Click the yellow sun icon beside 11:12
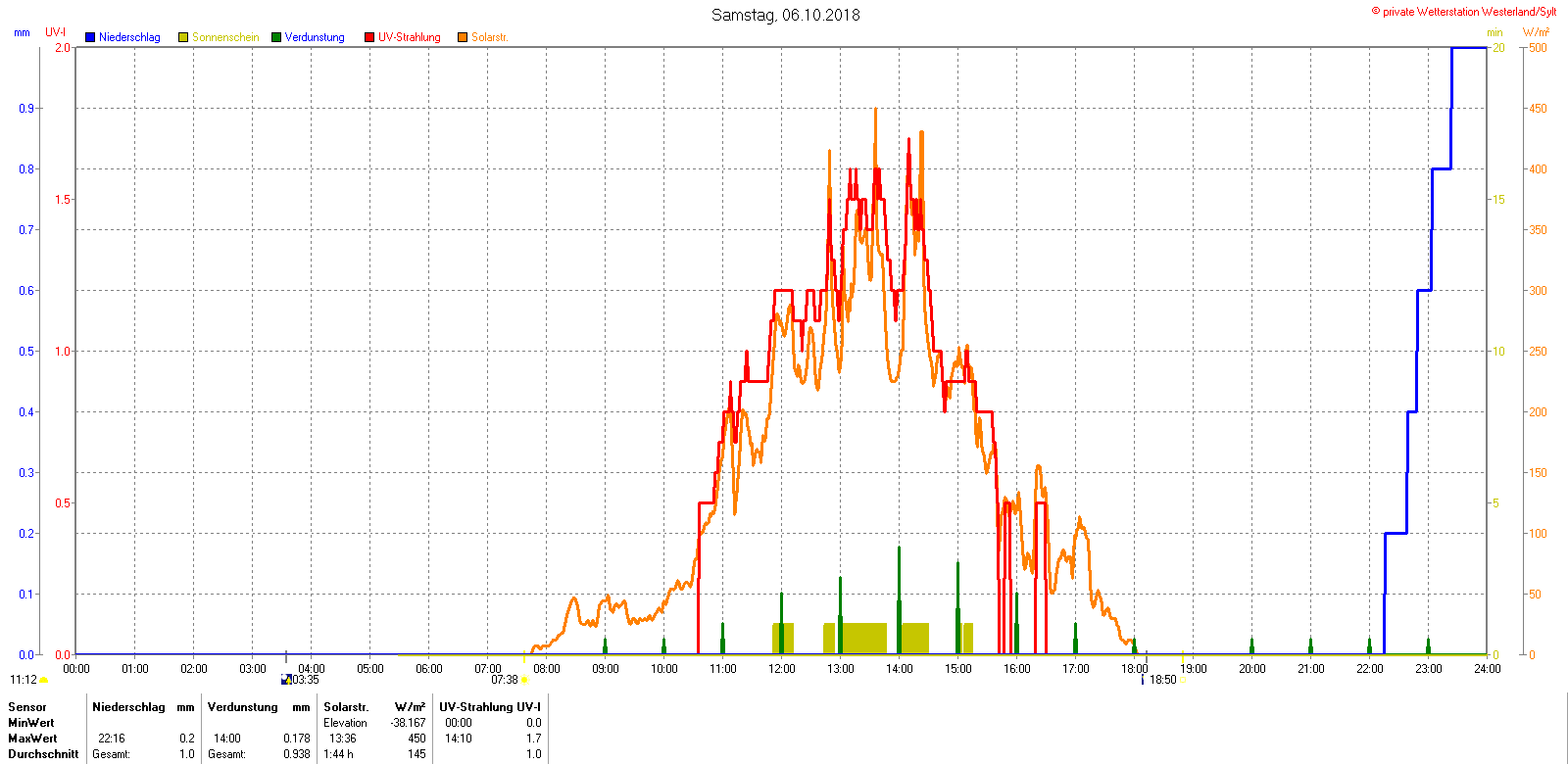Image resolution: width=1568 pixels, height=764 pixels. (44, 681)
